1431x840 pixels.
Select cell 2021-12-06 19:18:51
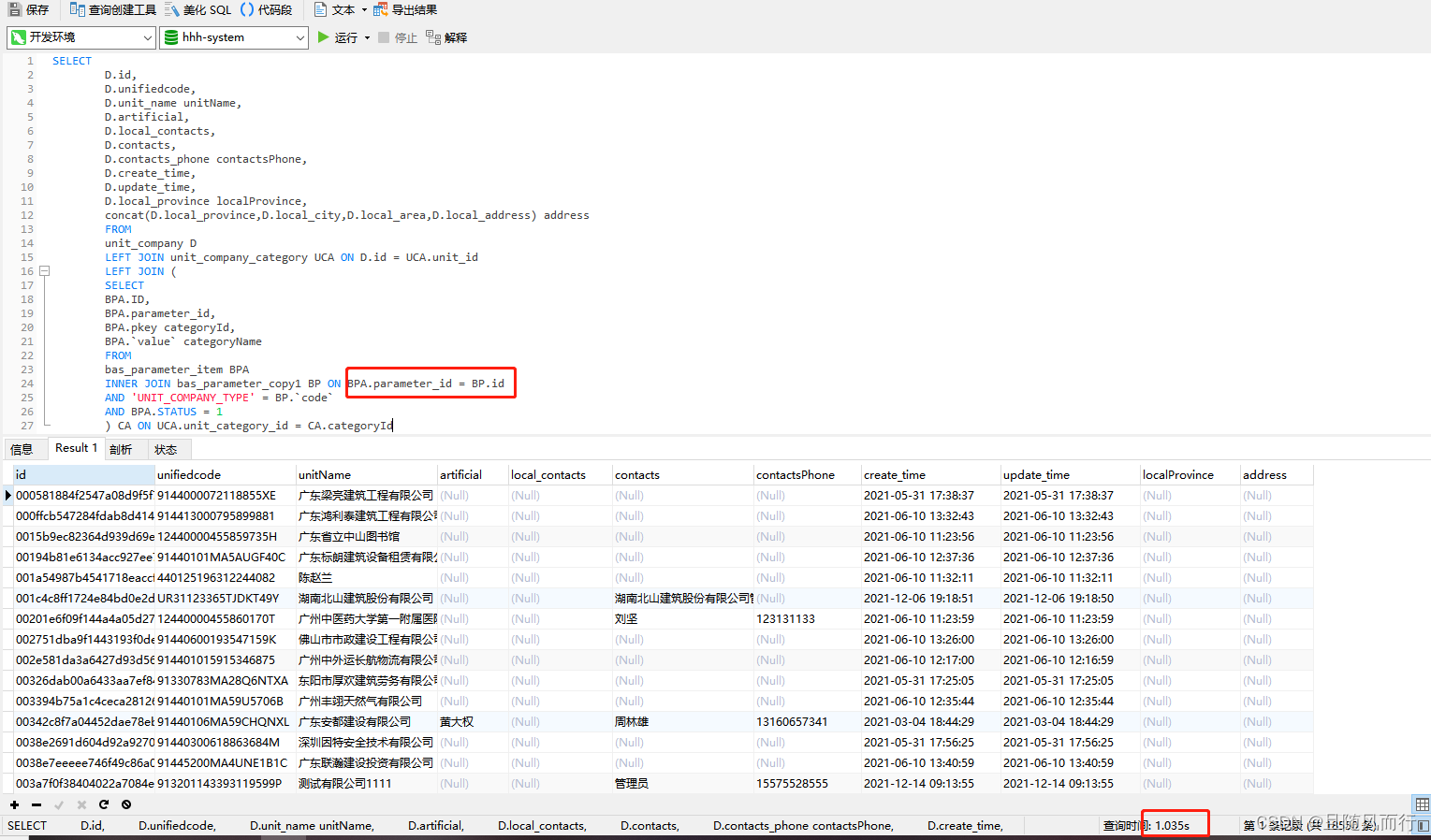[930, 598]
